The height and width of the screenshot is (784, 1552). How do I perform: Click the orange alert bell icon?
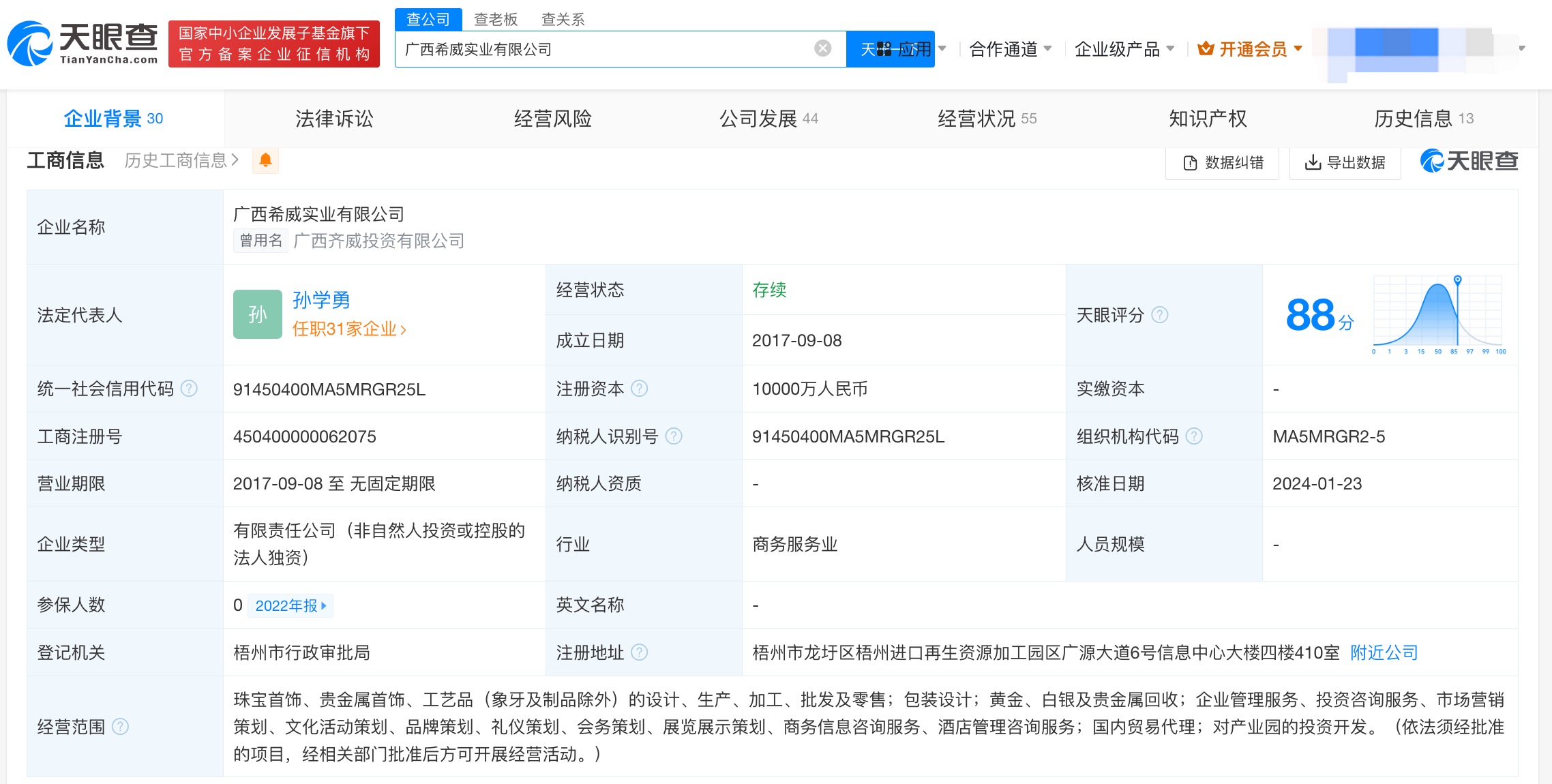[x=265, y=160]
